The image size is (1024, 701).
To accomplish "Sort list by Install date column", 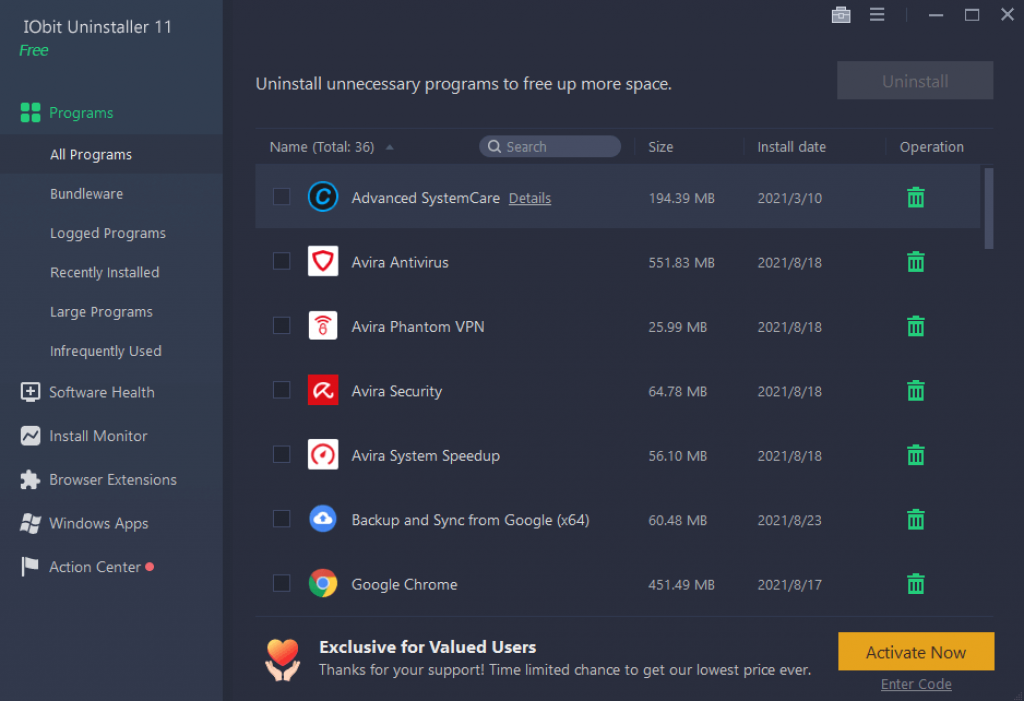I will point(791,147).
